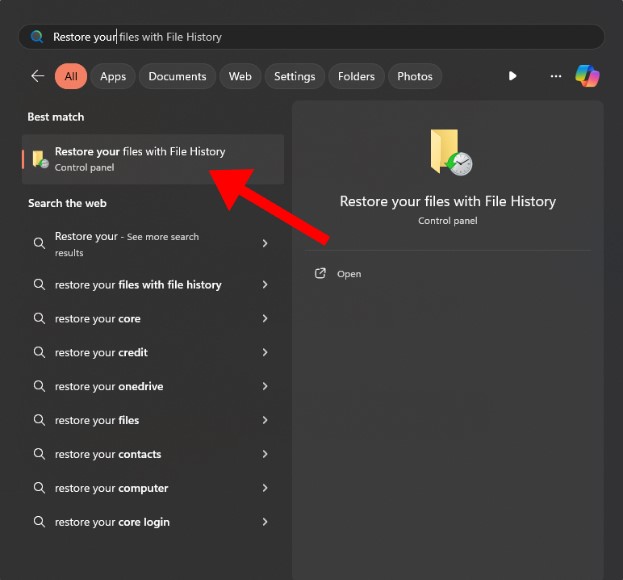Image resolution: width=623 pixels, height=580 pixels.
Task: Select the restore your core suggestion text
Action: (x=97, y=319)
